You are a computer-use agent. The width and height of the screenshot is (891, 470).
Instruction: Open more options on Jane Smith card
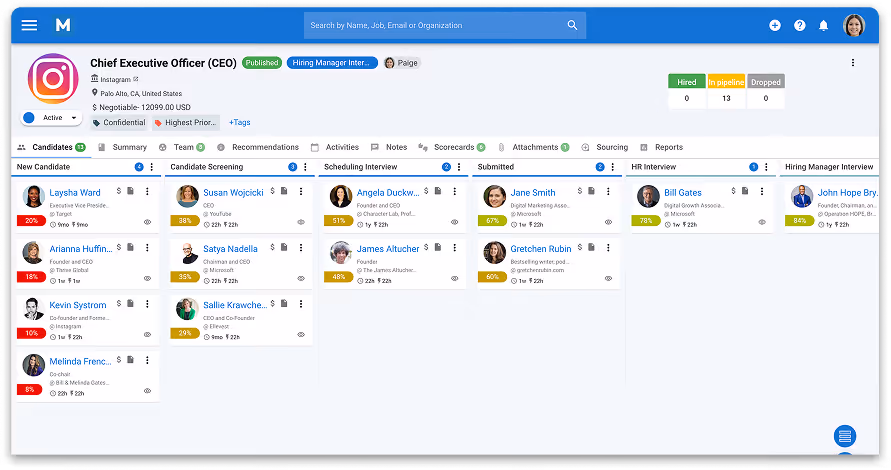click(608, 192)
